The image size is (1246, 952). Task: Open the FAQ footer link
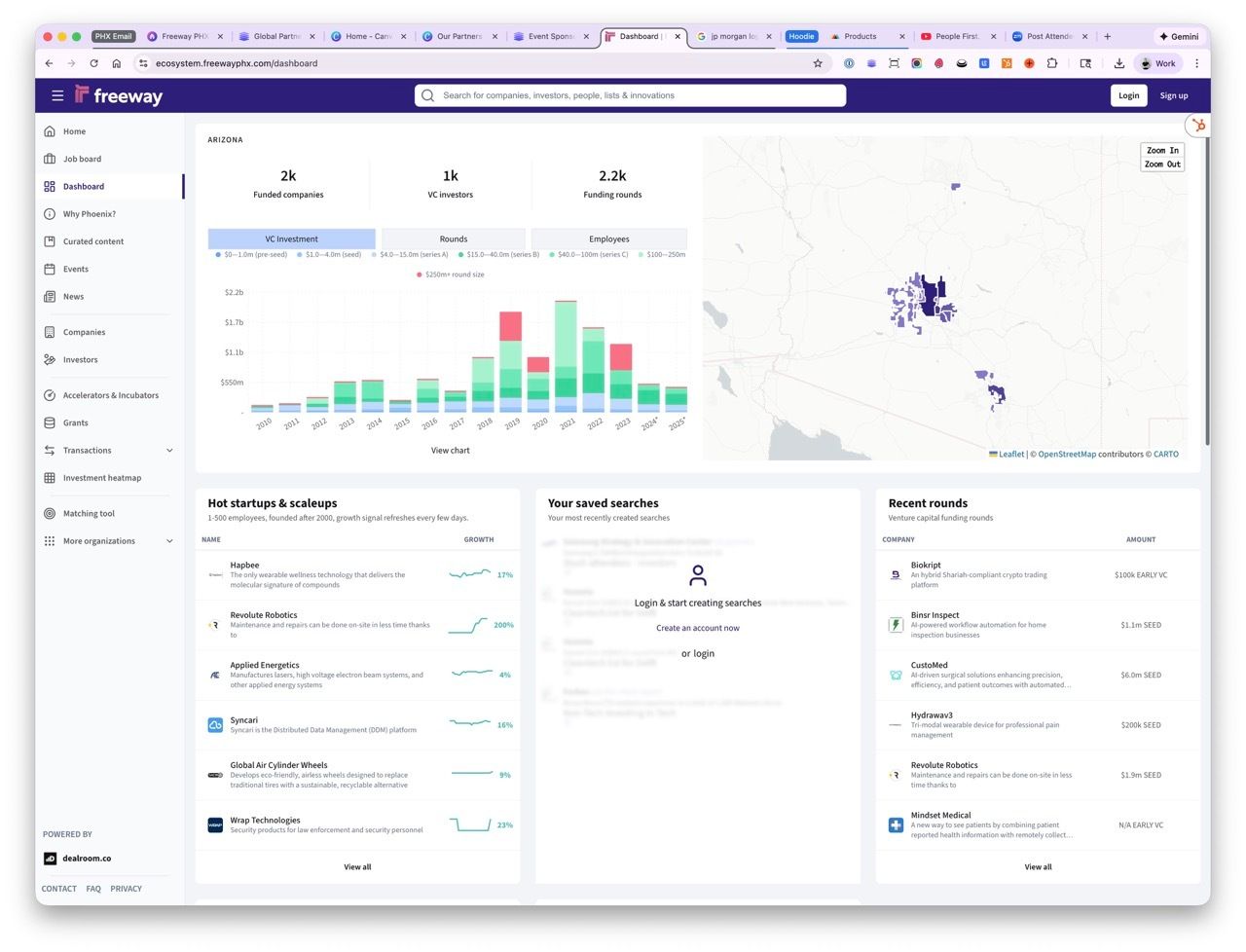pos(93,889)
